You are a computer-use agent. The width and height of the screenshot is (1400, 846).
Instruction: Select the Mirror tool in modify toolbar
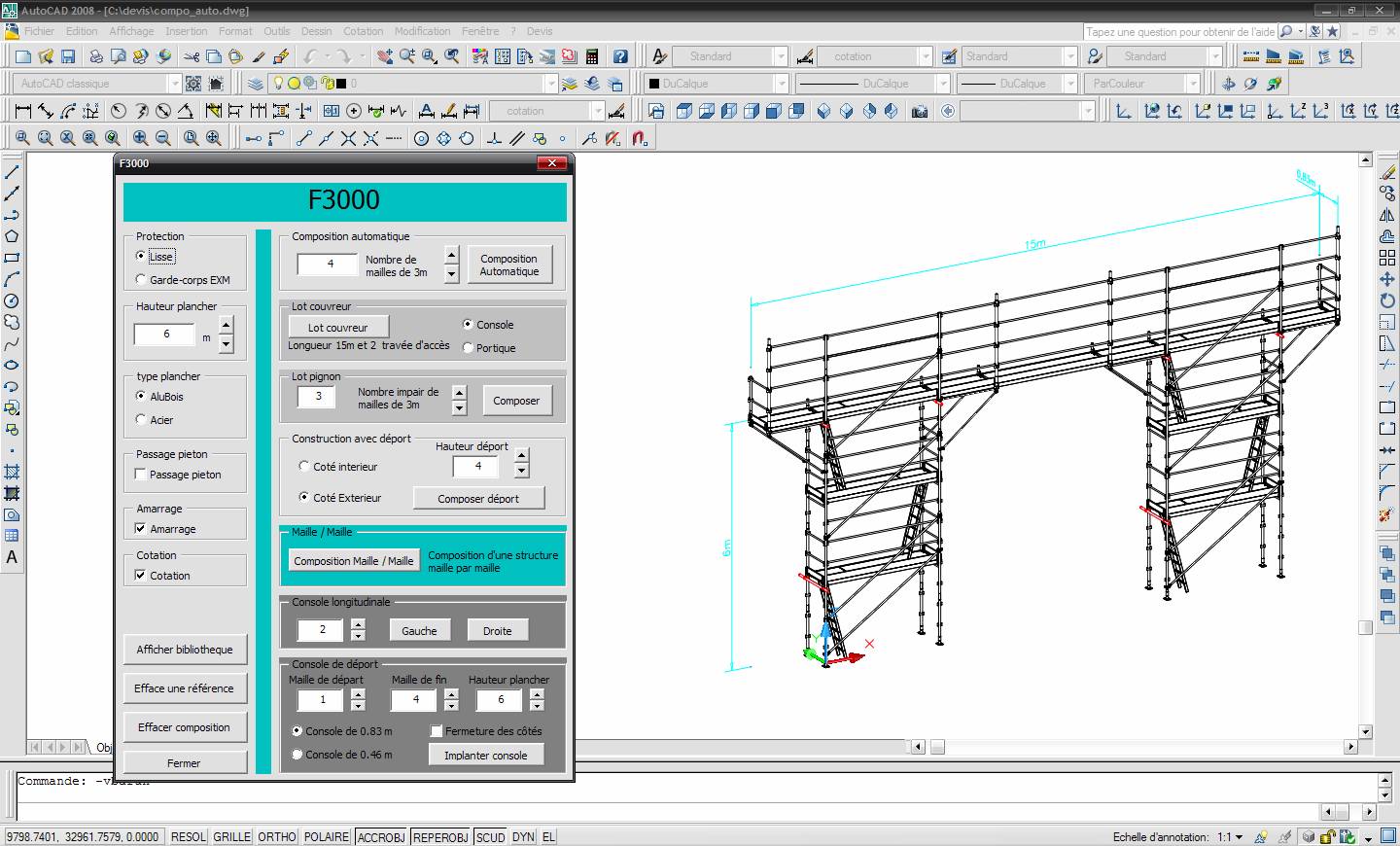point(1387,215)
